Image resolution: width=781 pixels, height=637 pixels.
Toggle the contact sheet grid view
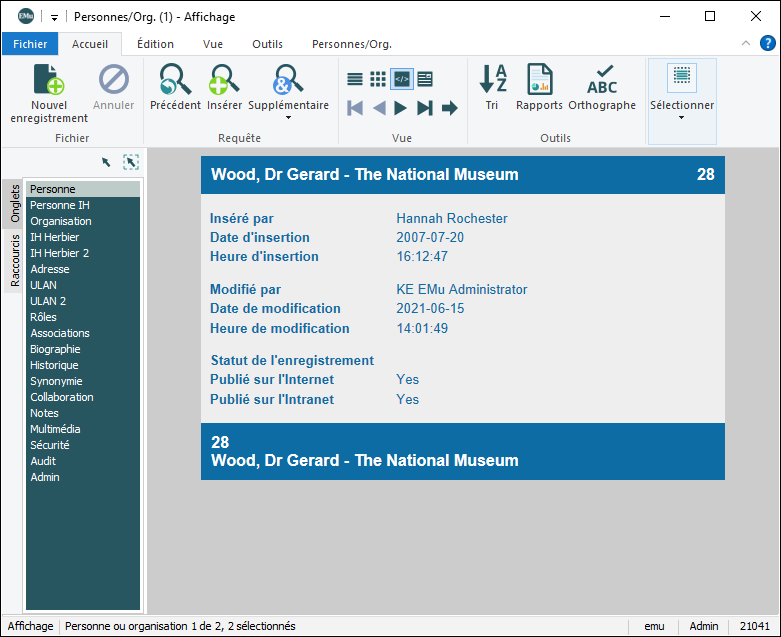pos(378,79)
